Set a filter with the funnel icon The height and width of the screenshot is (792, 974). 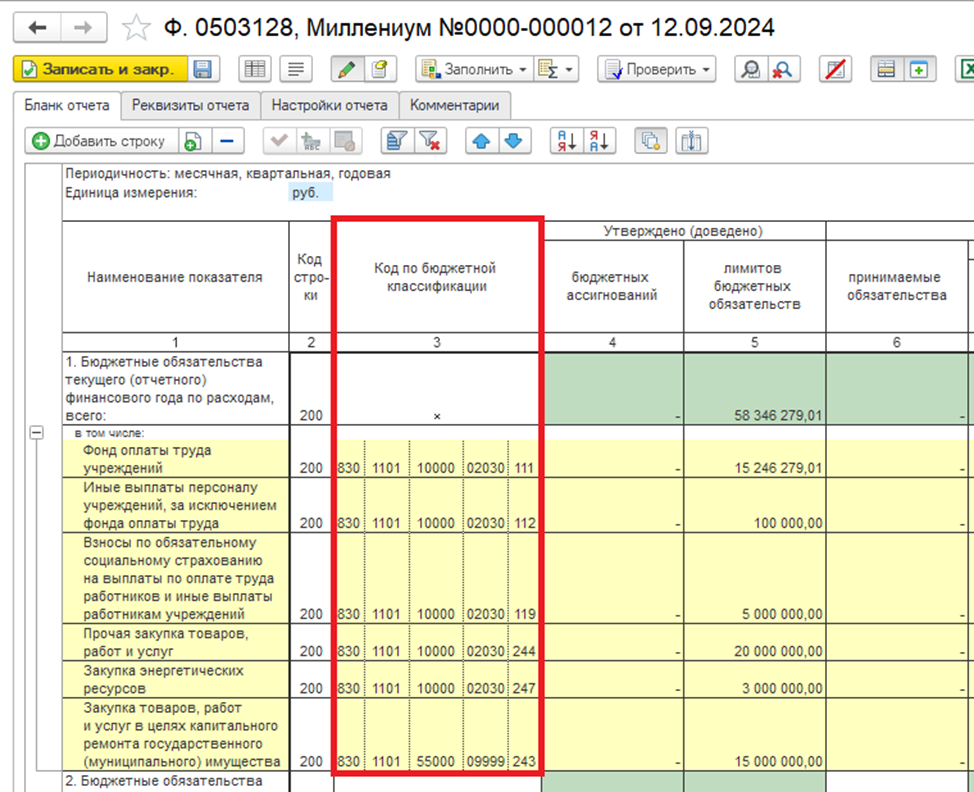(397, 141)
